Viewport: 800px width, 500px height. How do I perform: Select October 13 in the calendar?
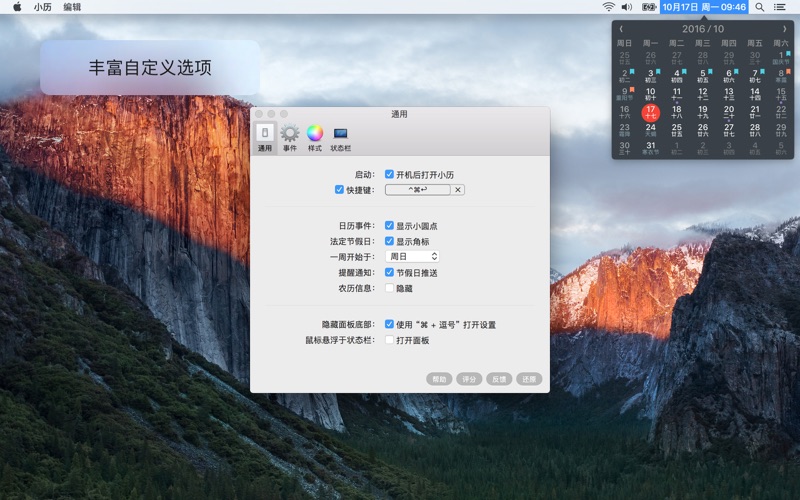(729, 94)
